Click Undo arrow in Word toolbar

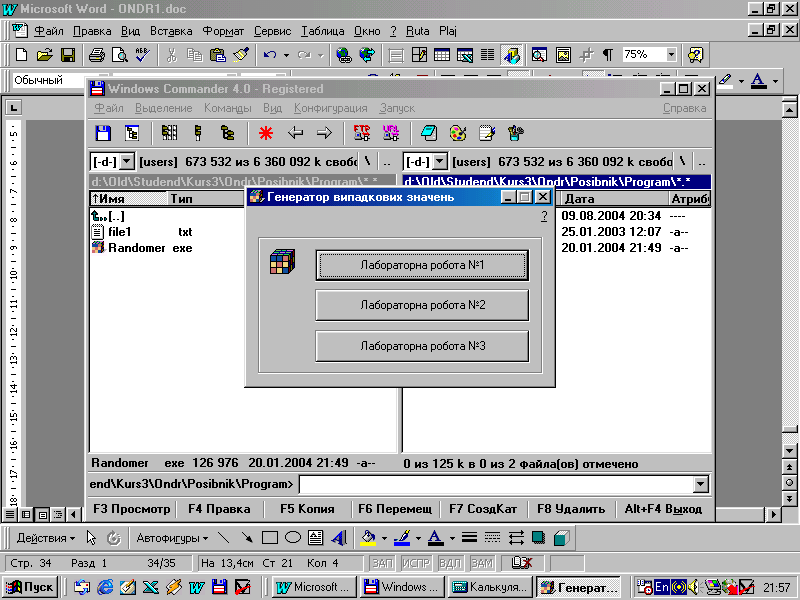(270, 55)
